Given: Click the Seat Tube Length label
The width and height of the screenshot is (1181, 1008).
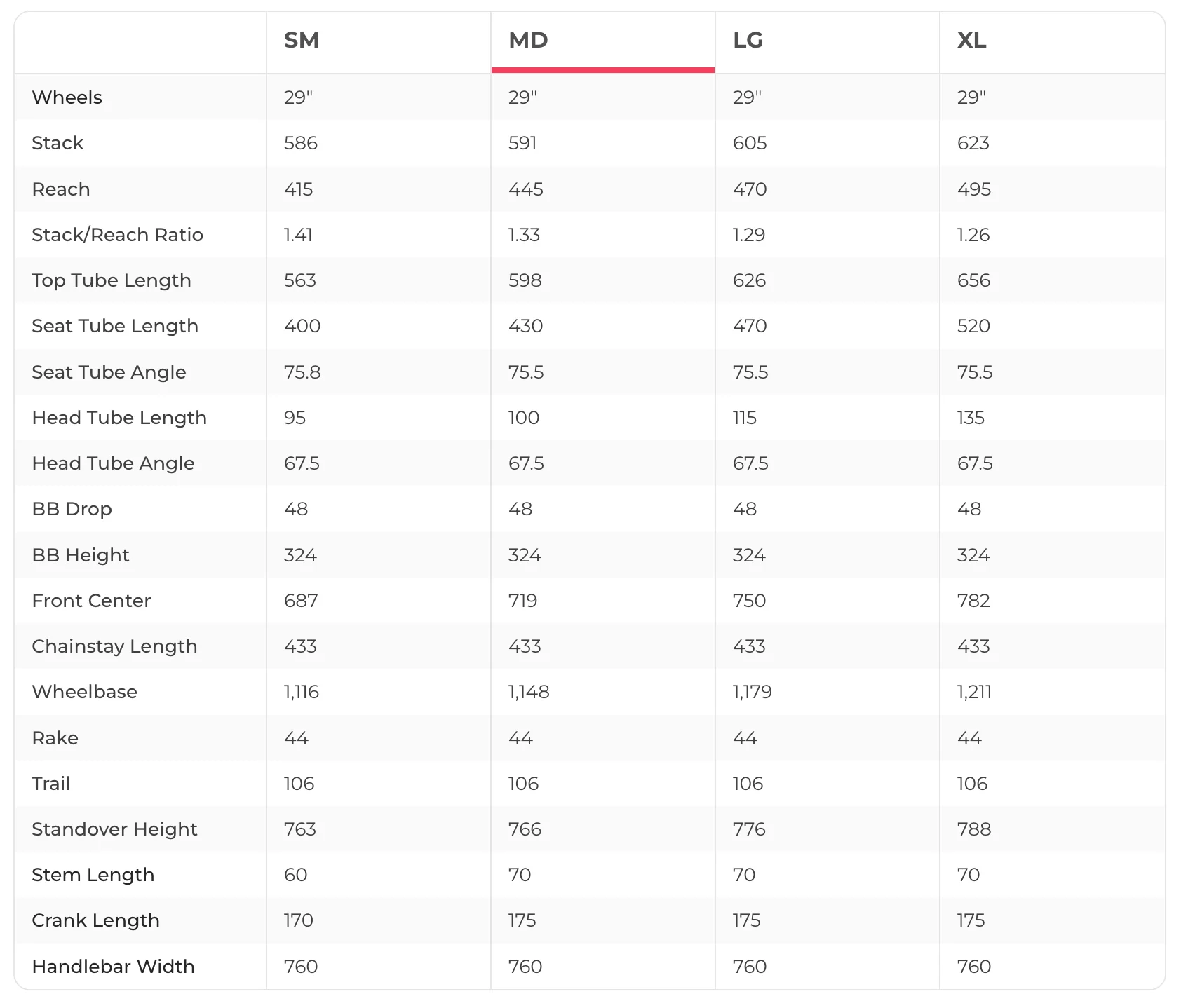Looking at the screenshot, I should click(x=115, y=326).
